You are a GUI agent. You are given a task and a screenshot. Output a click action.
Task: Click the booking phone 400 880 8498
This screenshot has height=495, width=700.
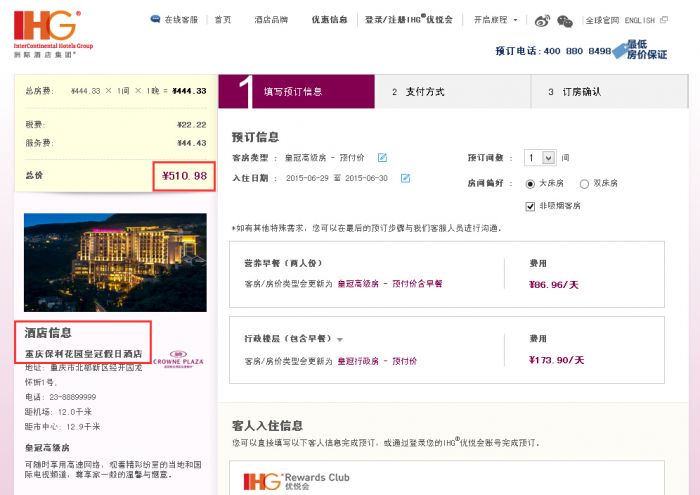click(577, 51)
